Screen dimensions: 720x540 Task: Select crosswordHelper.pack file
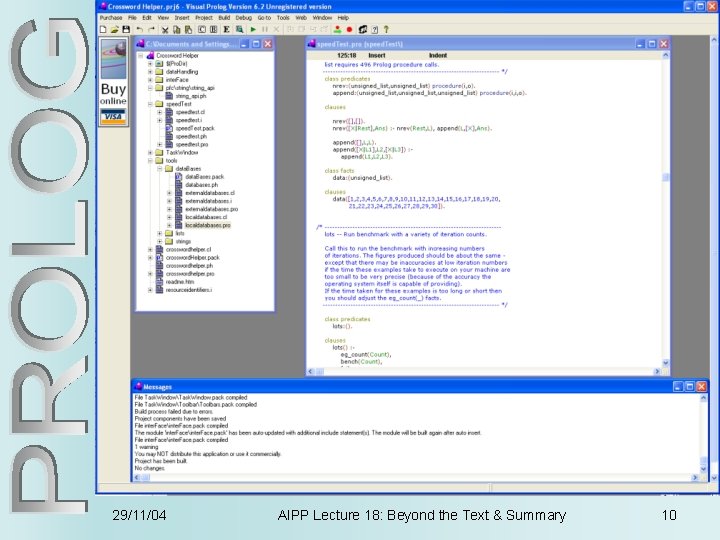pos(192,258)
